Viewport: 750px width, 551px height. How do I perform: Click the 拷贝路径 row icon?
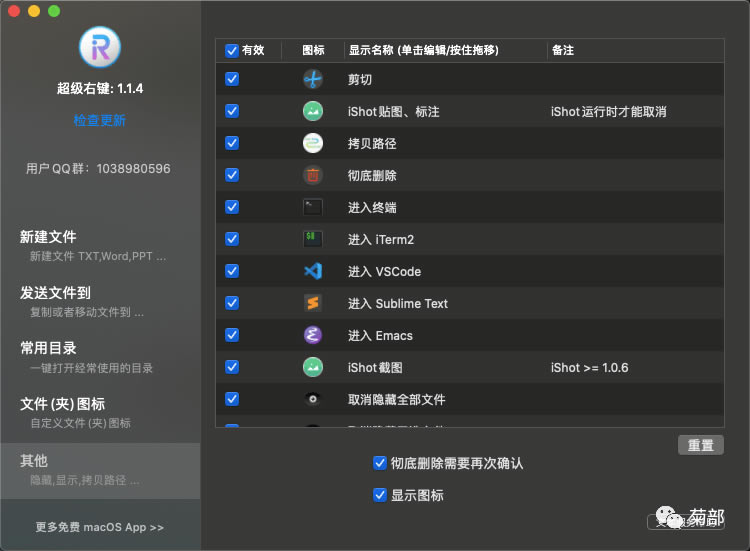[x=313, y=143]
